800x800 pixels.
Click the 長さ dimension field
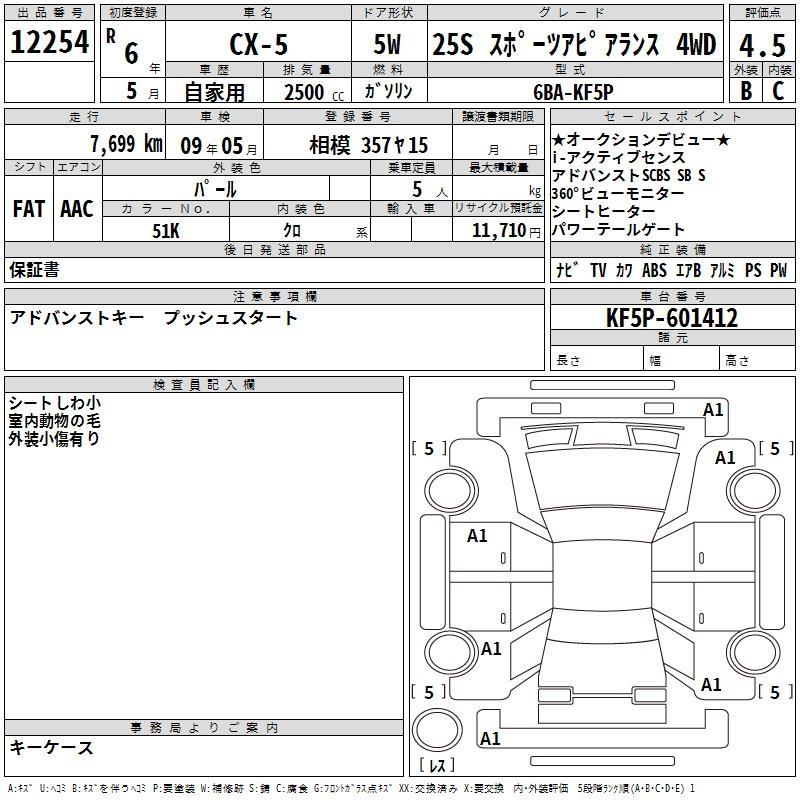(596, 358)
